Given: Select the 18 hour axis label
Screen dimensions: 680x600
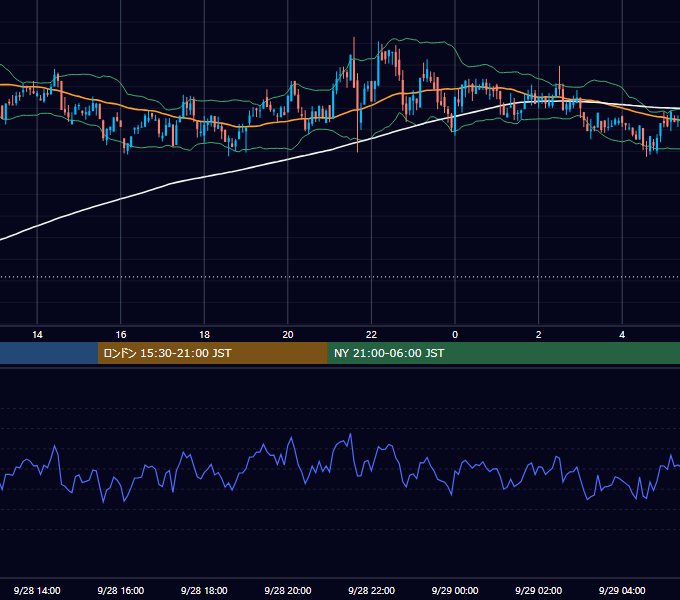Looking at the screenshot, I should [x=204, y=335].
